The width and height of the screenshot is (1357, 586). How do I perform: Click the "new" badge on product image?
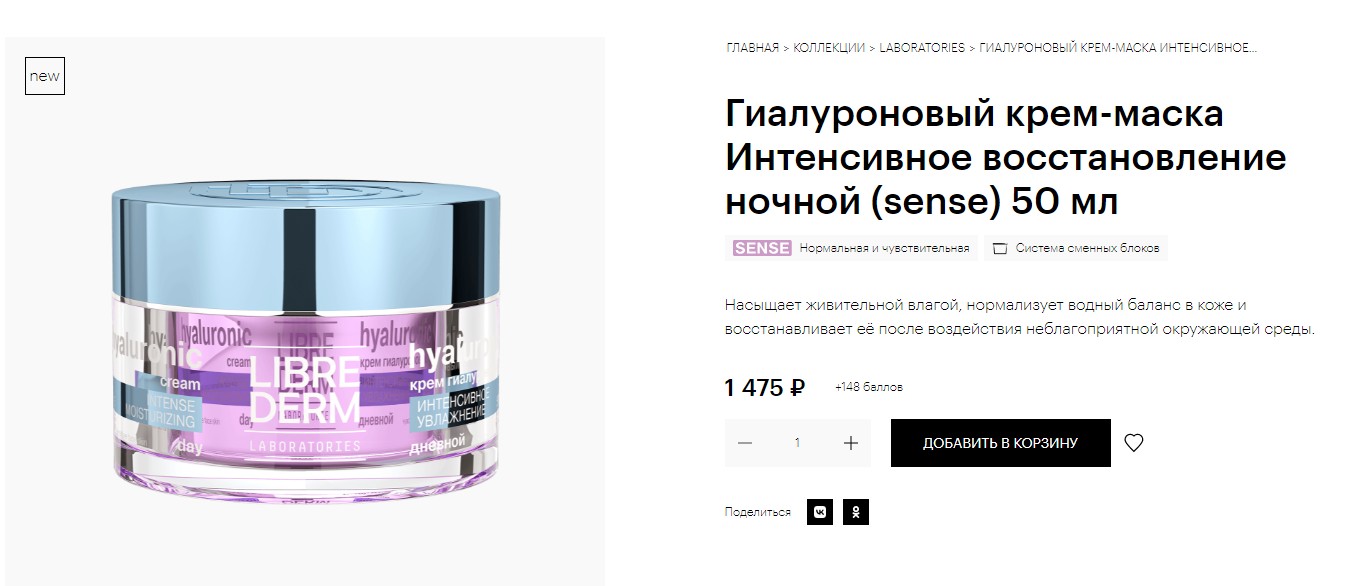(45, 76)
